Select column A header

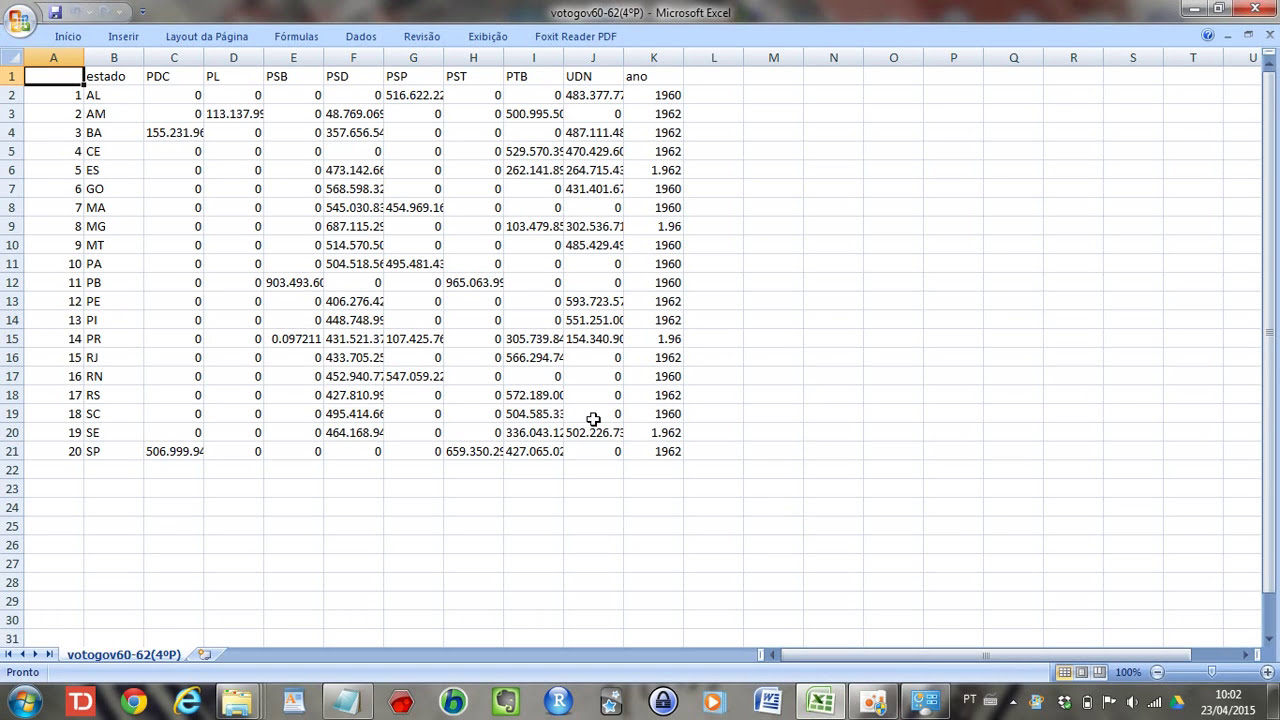point(53,58)
